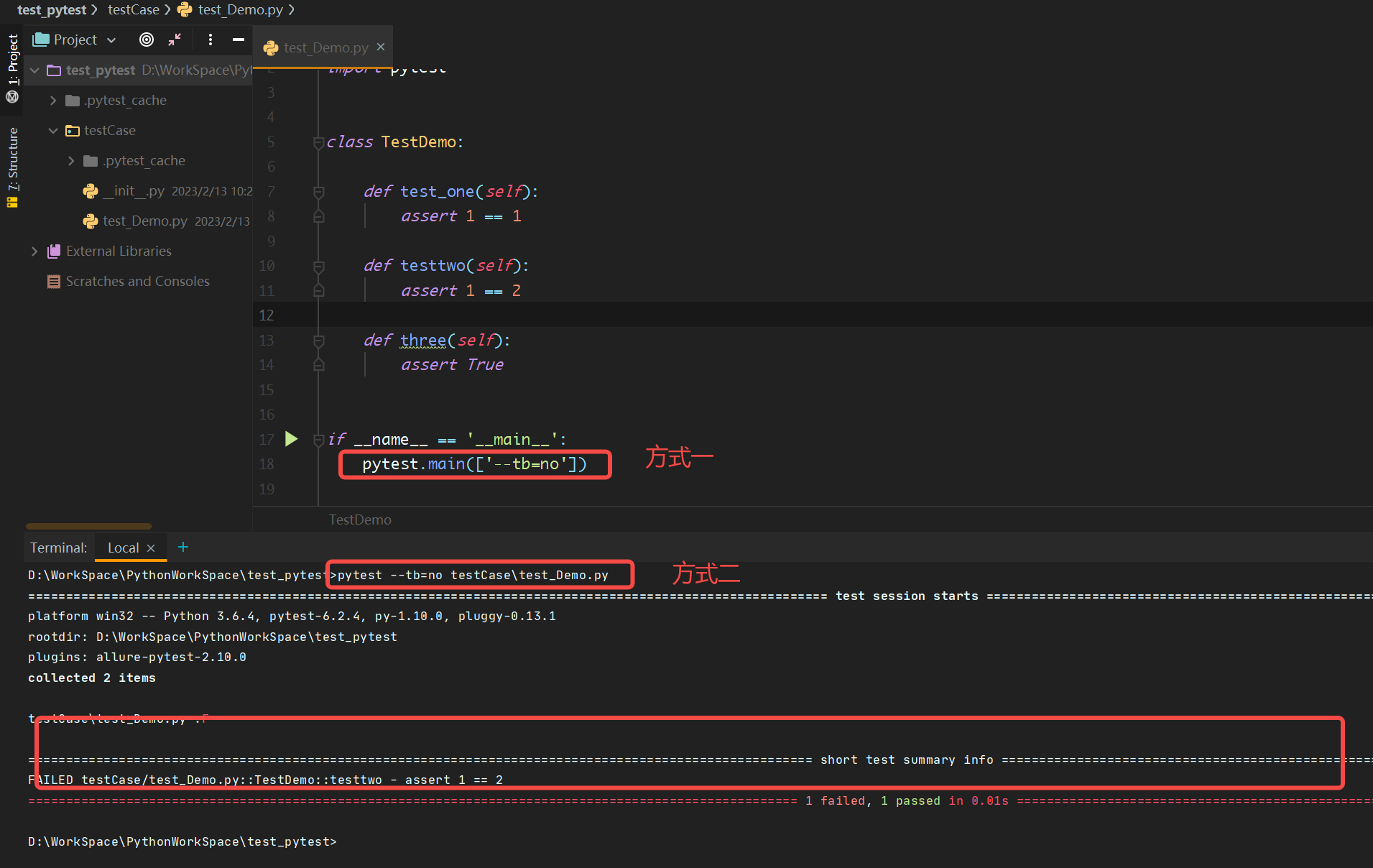
Task: Collapse all using the arrows icon in Project toolbar
Action: click(175, 40)
